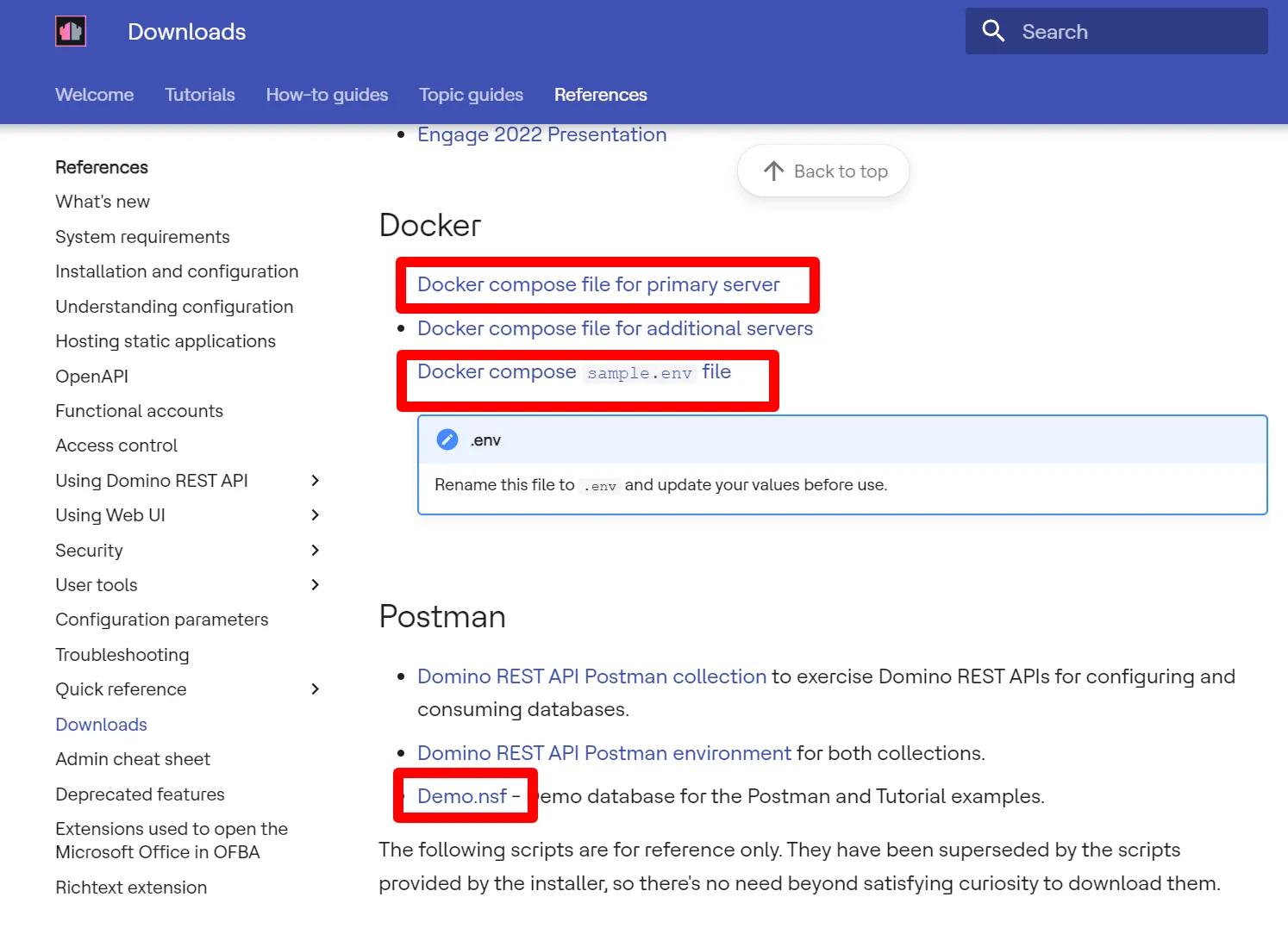Download the Demo.nsf database
1288x947 pixels.
click(464, 796)
